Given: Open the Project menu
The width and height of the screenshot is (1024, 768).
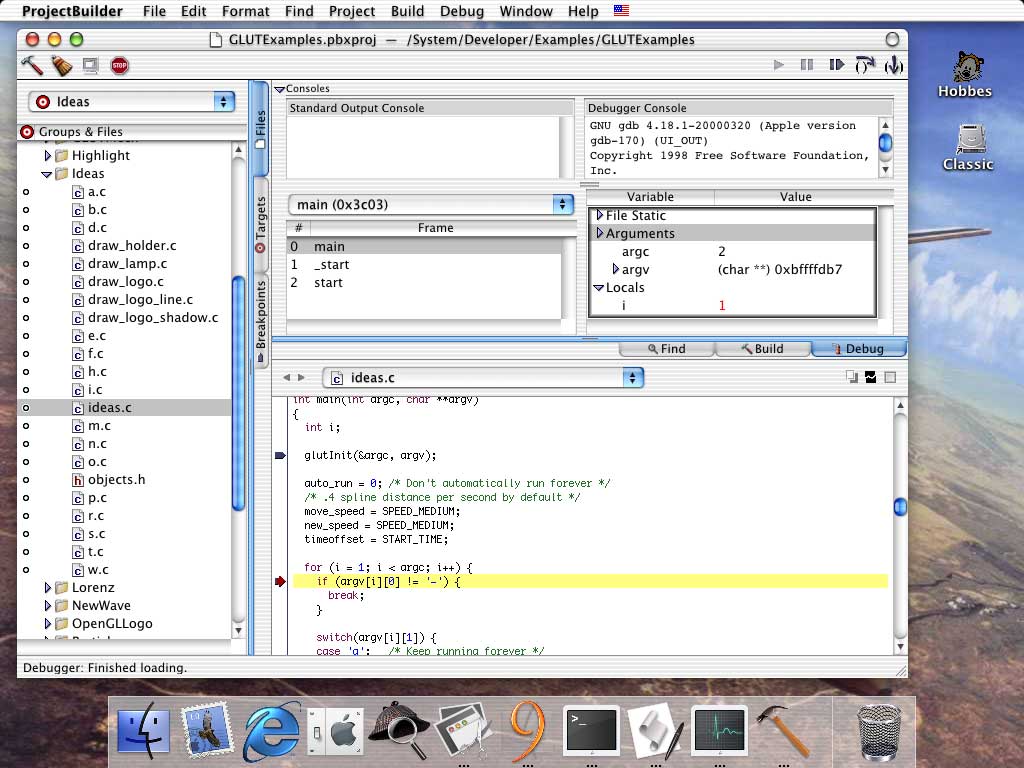Looking at the screenshot, I should (352, 11).
